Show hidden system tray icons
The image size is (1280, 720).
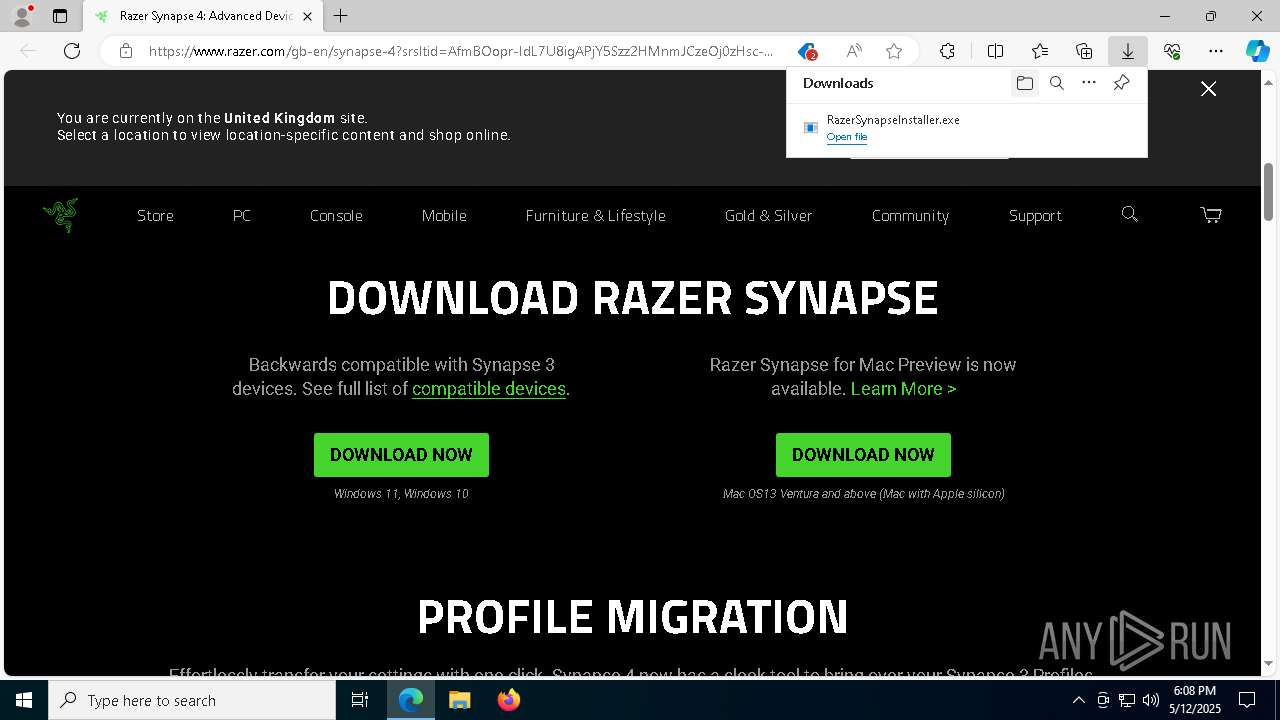pos(1078,700)
